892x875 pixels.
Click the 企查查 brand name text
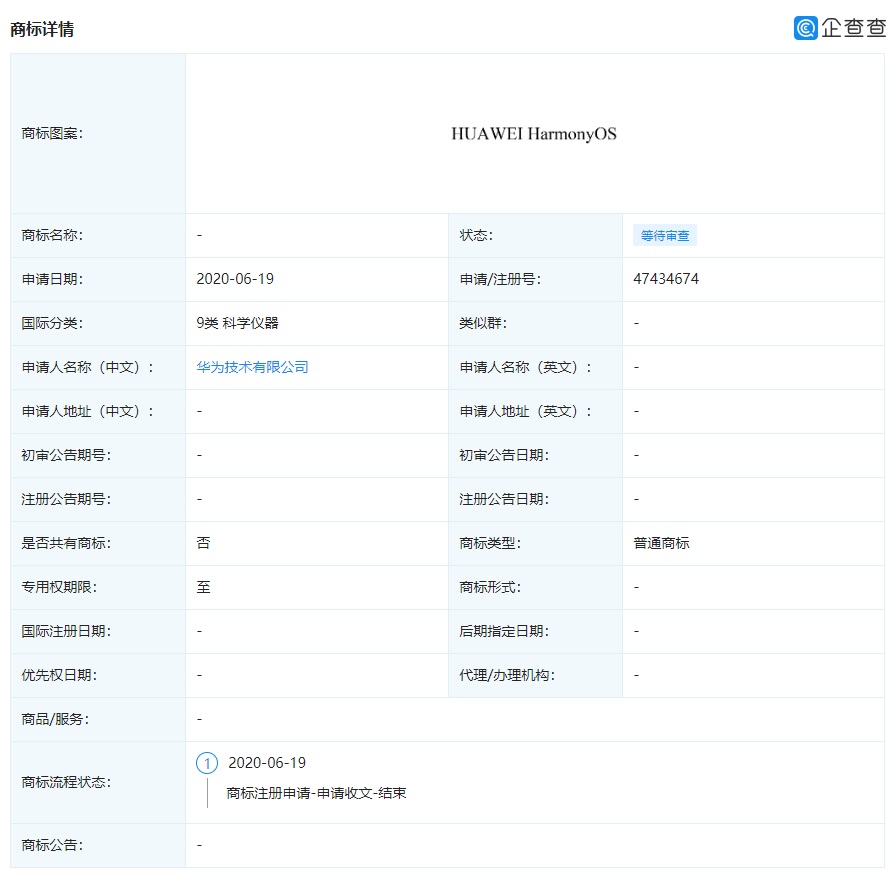pyautogui.click(x=853, y=28)
